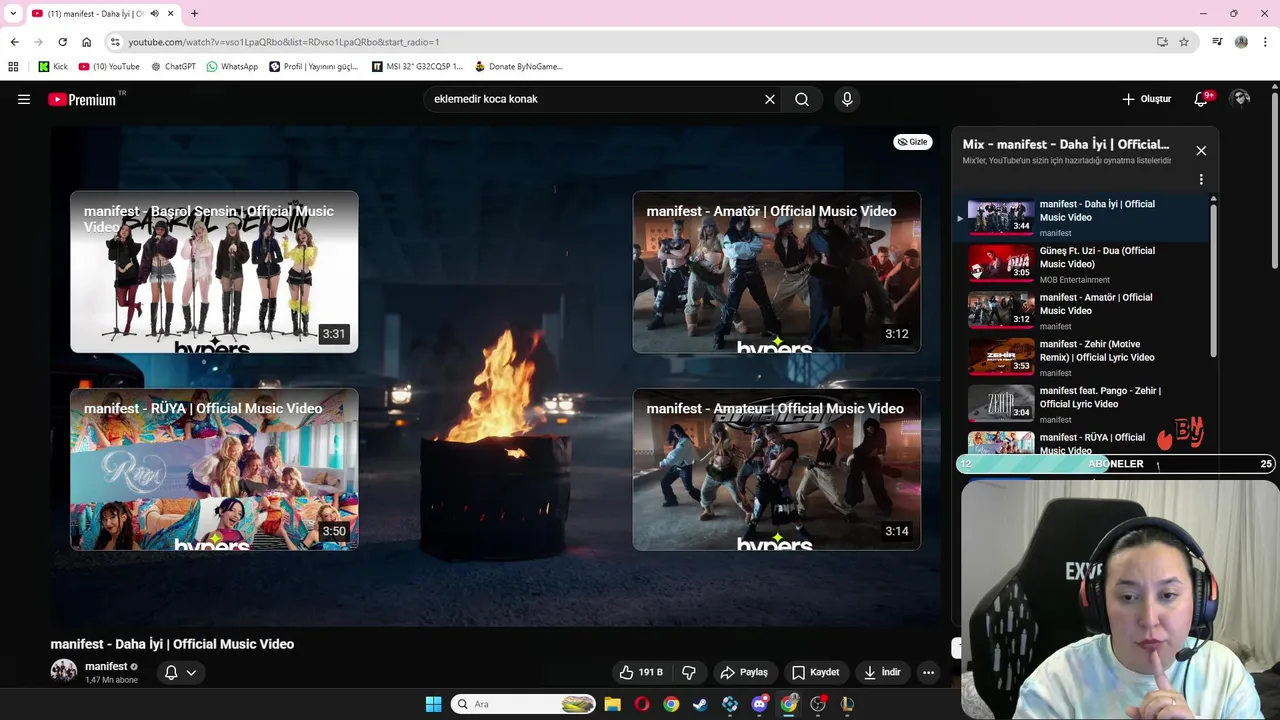Start voice search with microphone icon

click(x=847, y=99)
